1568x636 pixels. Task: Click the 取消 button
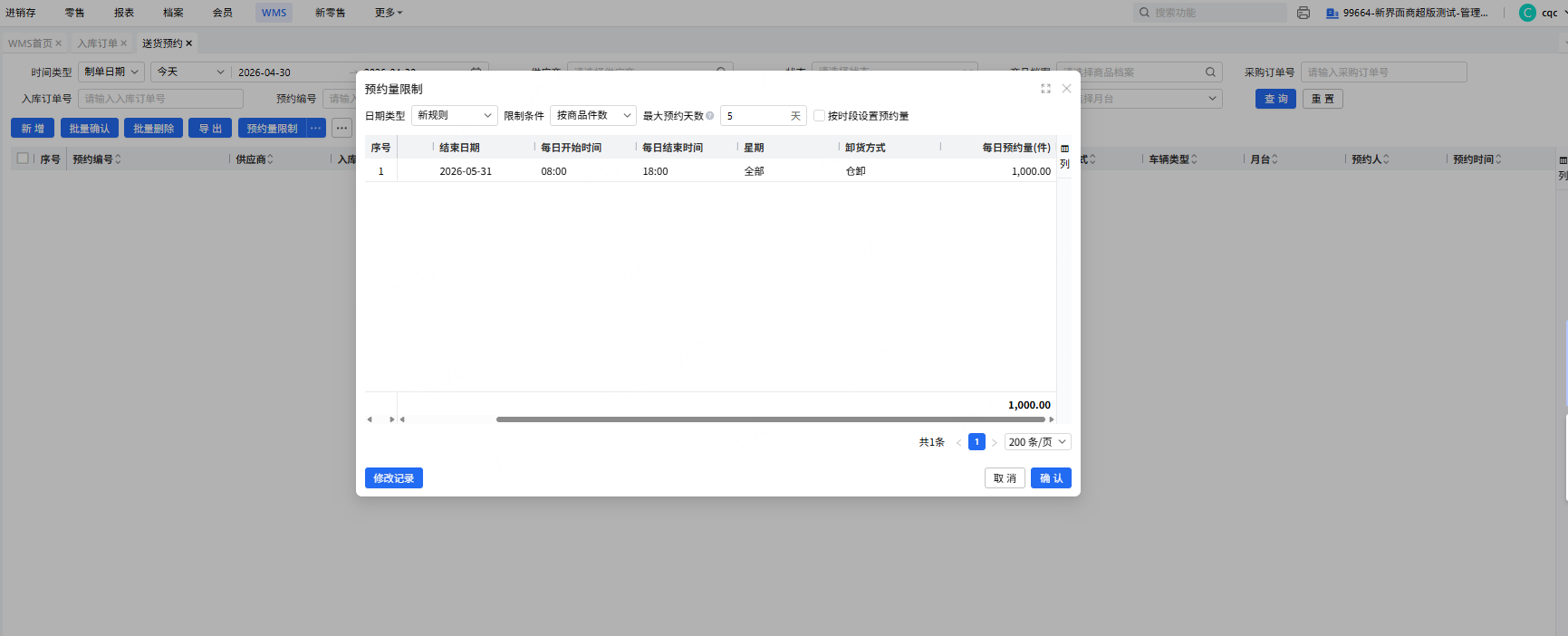[x=1005, y=478]
